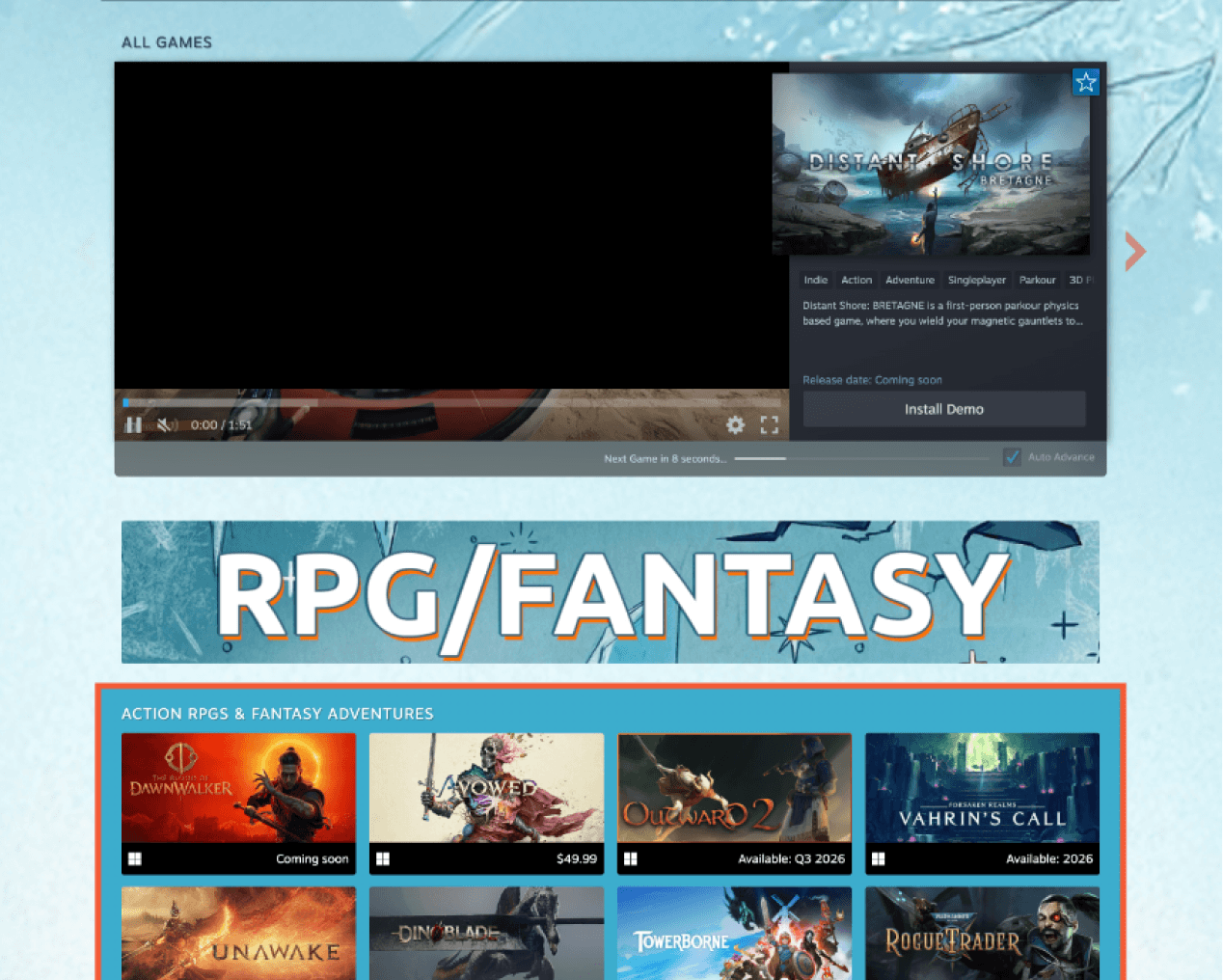
Task: Add Distant Shore to wishlist star icon
Action: [x=1086, y=82]
